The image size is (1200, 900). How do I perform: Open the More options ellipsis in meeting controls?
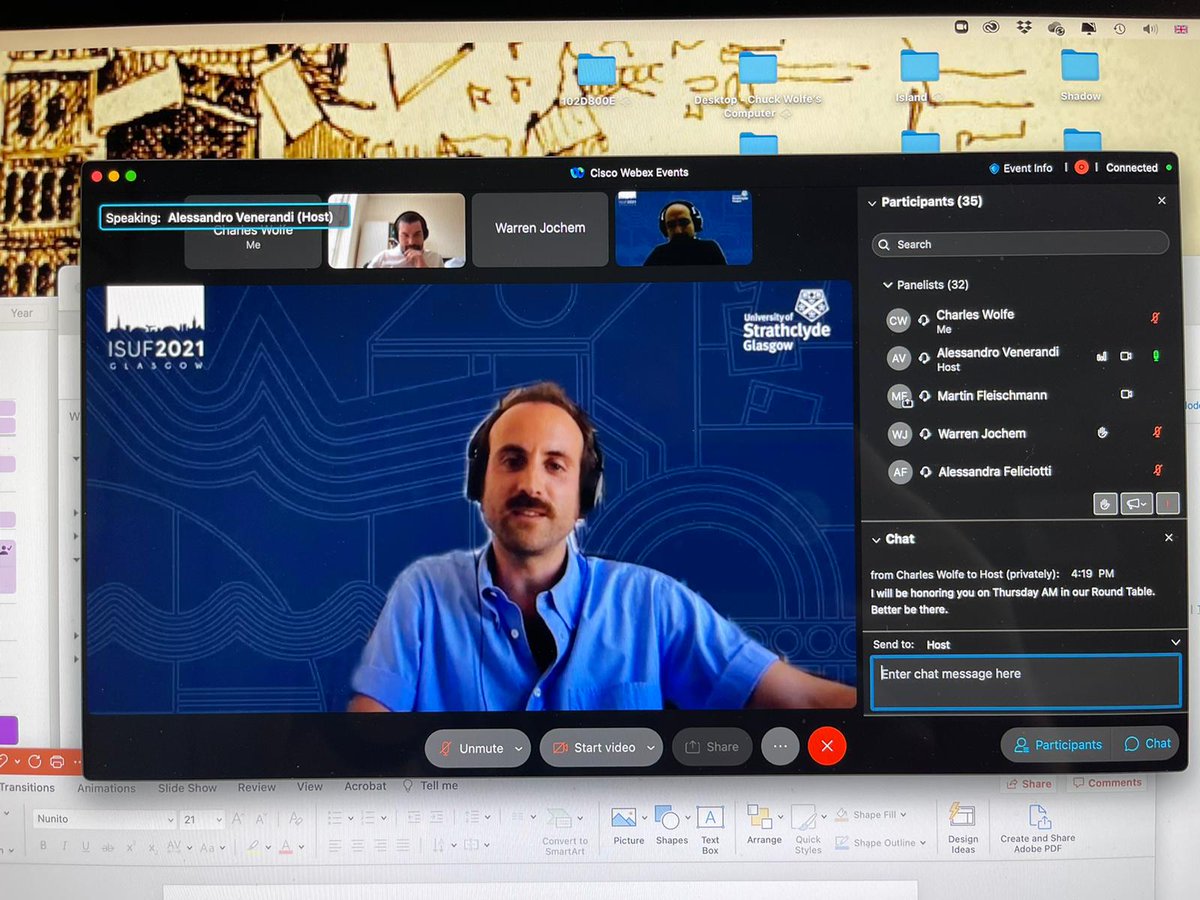pos(780,747)
